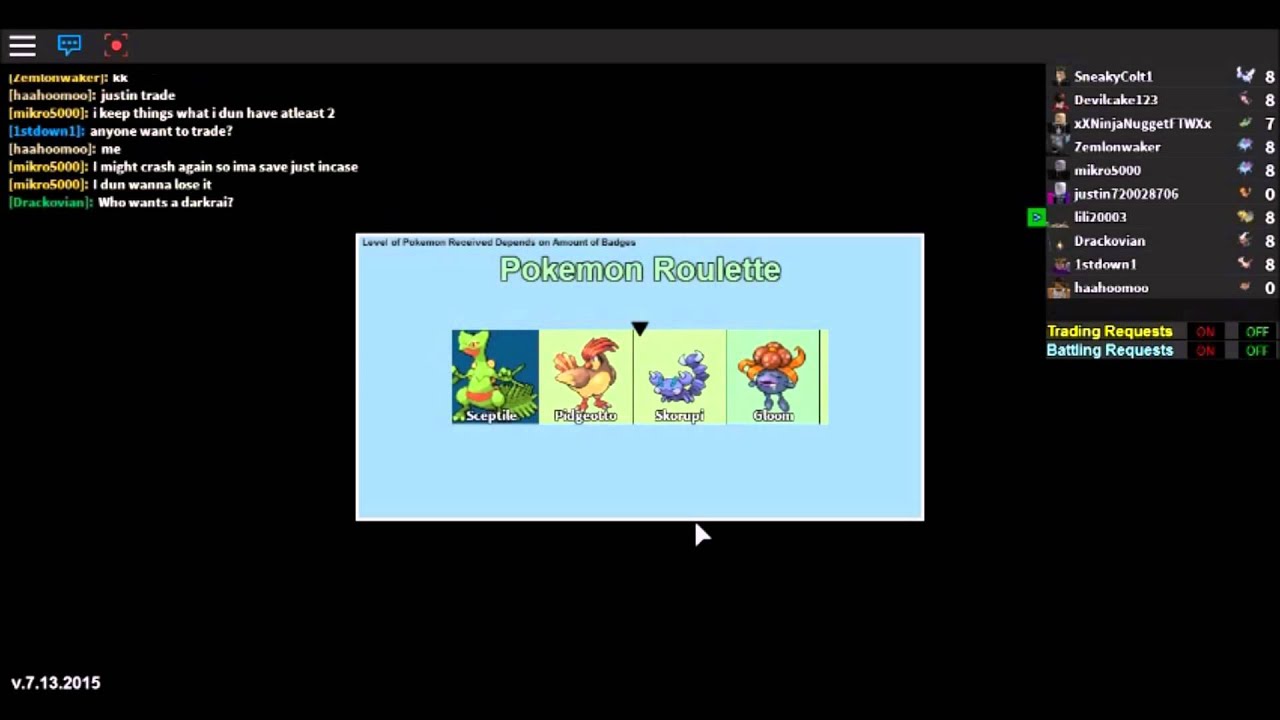The height and width of the screenshot is (720, 1280).
Task: Click lili20003's badge icon
Action: coord(1245,216)
